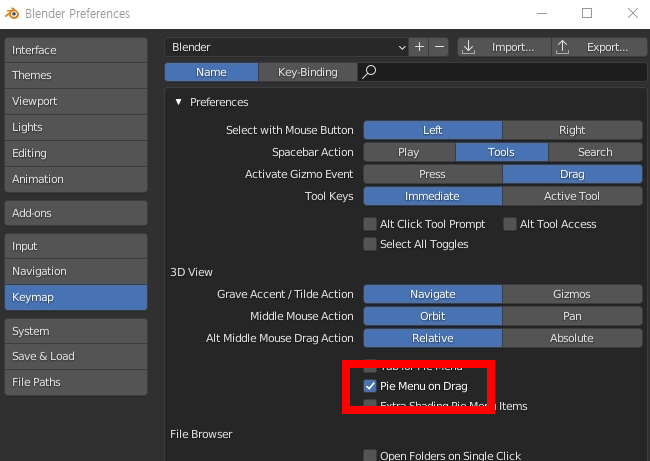Image resolution: width=650 pixels, height=461 pixels.
Task: Set Alt Middle Mouse Drag to Relative
Action: [x=433, y=338]
